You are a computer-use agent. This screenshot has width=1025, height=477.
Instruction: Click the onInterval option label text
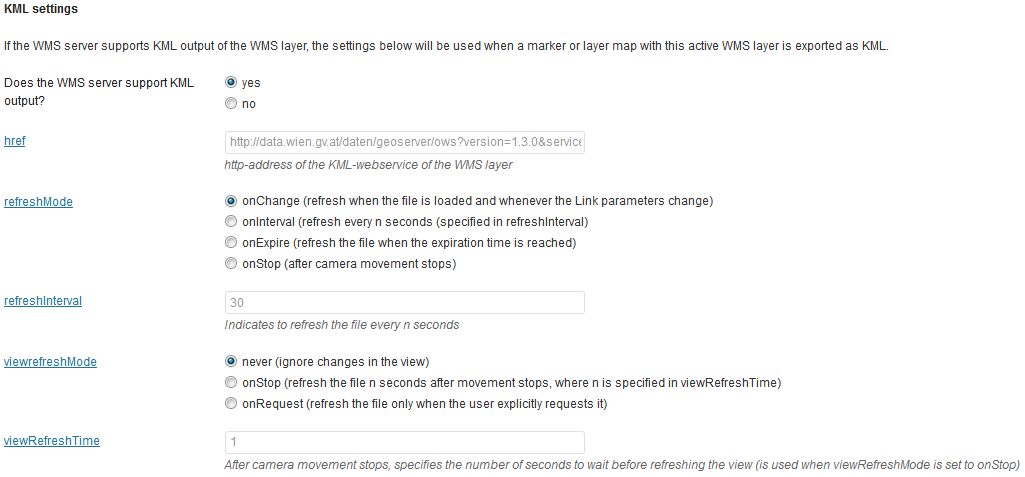click(415, 222)
